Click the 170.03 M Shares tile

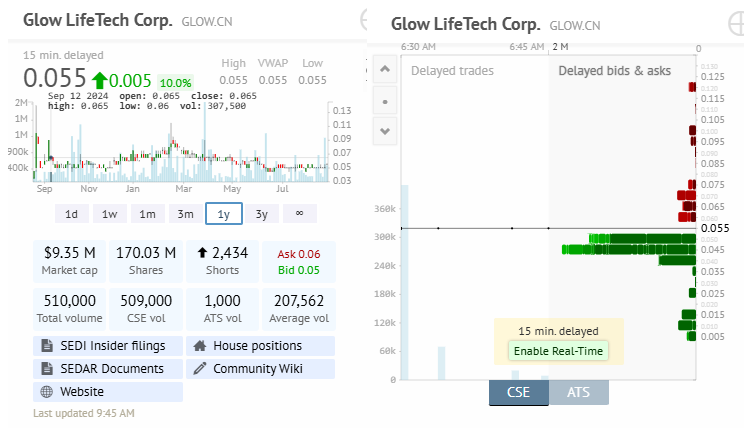click(x=146, y=261)
